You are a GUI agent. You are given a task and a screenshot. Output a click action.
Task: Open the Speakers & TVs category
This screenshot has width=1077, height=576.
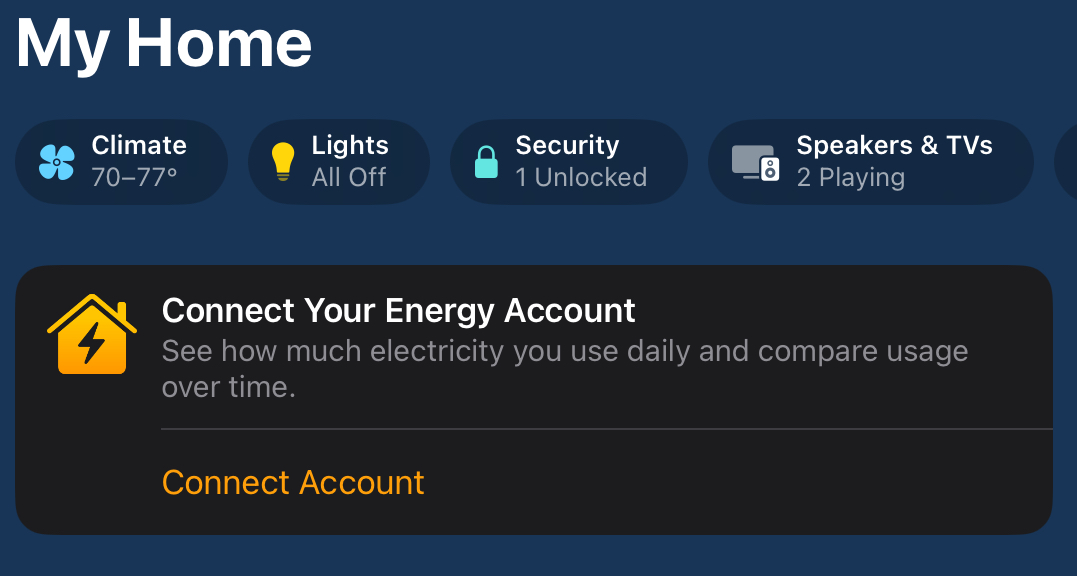(871, 162)
